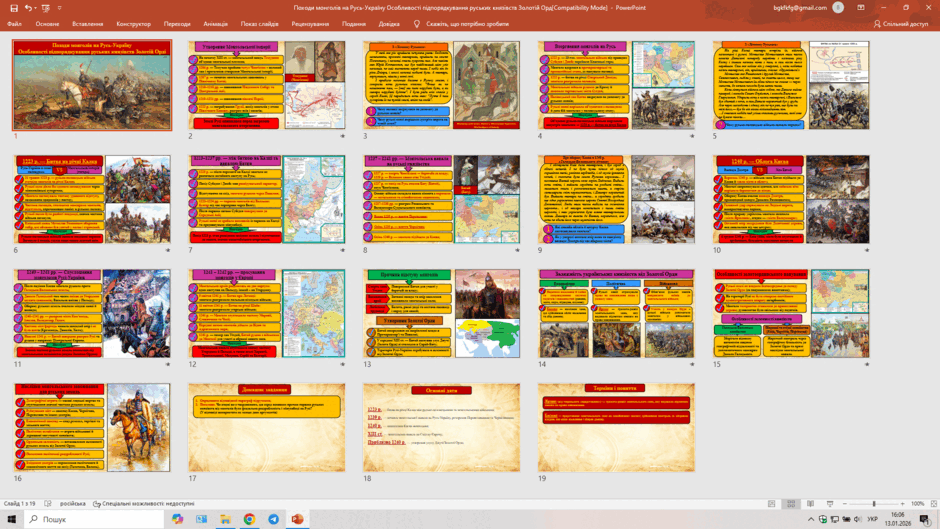Switch to the Основне ribbon tab
This screenshot has height=529, width=940.
tap(47, 24)
